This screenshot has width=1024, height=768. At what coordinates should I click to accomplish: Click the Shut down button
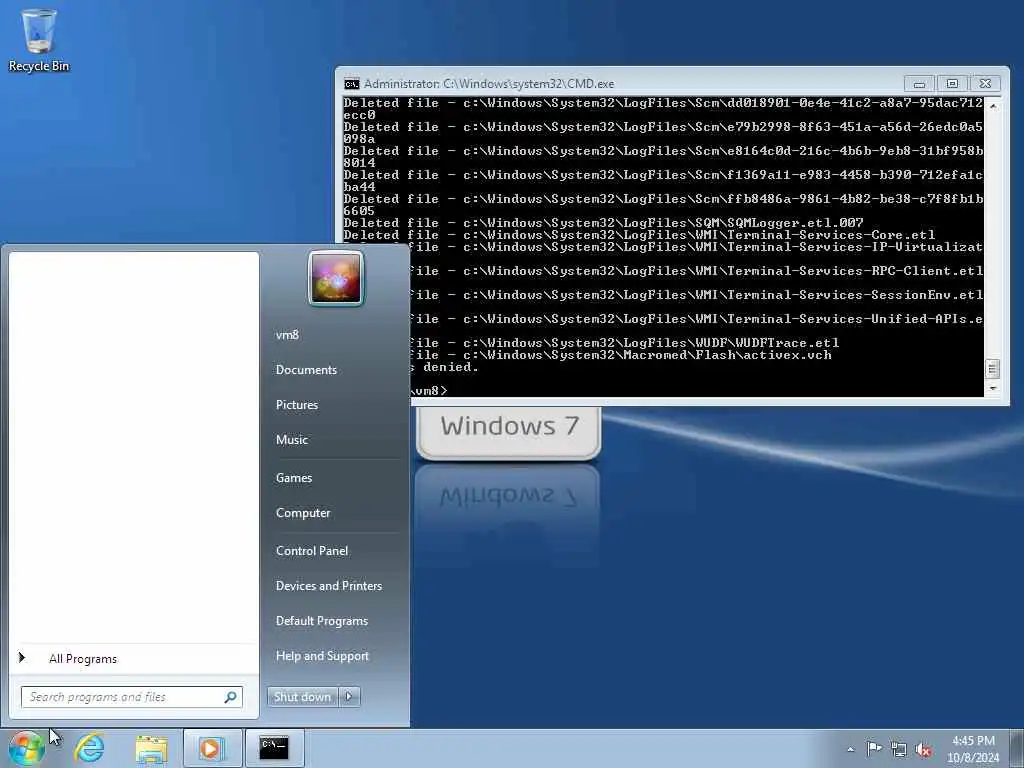tap(302, 697)
